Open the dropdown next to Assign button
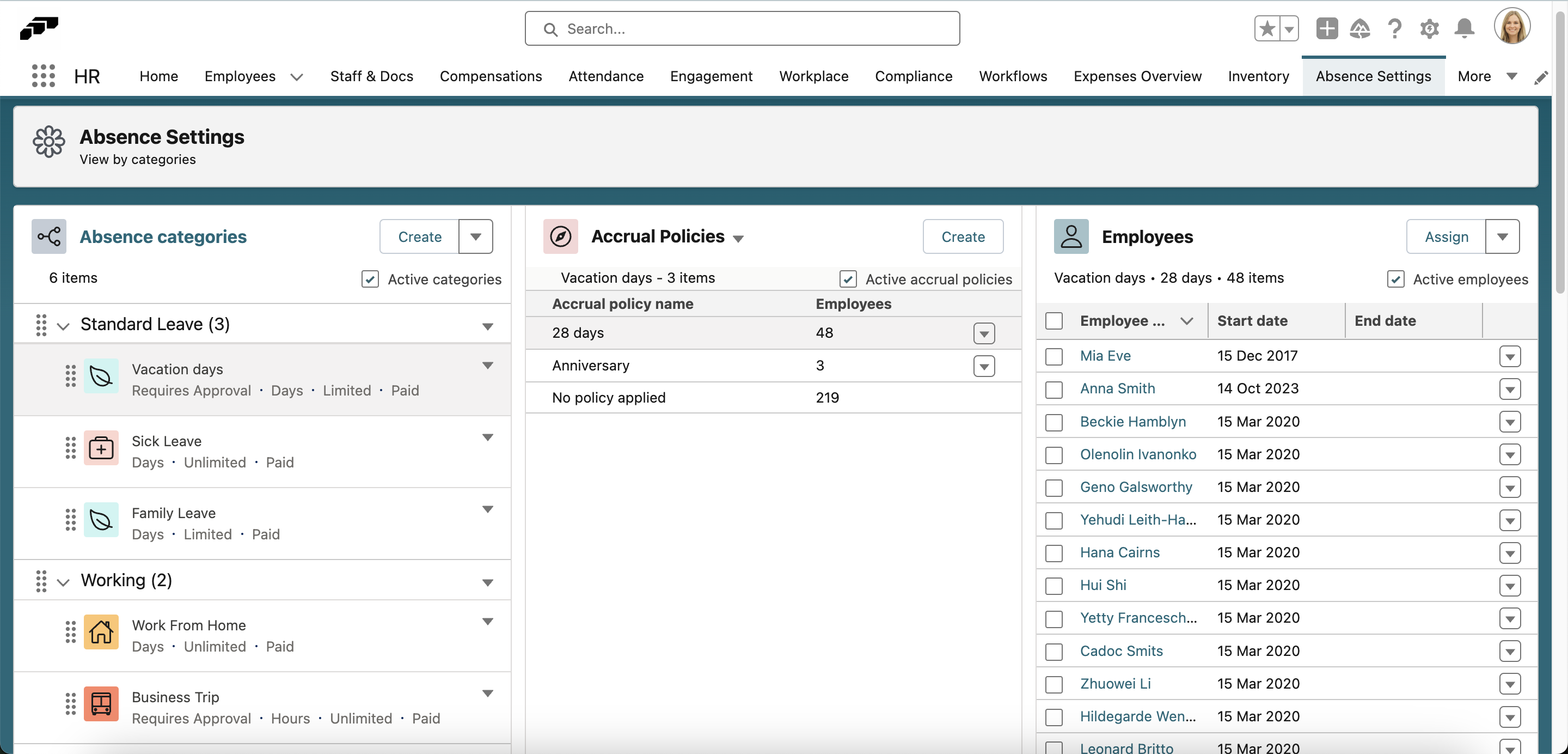The width and height of the screenshot is (1568, 754). click(x=1503, y=236)
